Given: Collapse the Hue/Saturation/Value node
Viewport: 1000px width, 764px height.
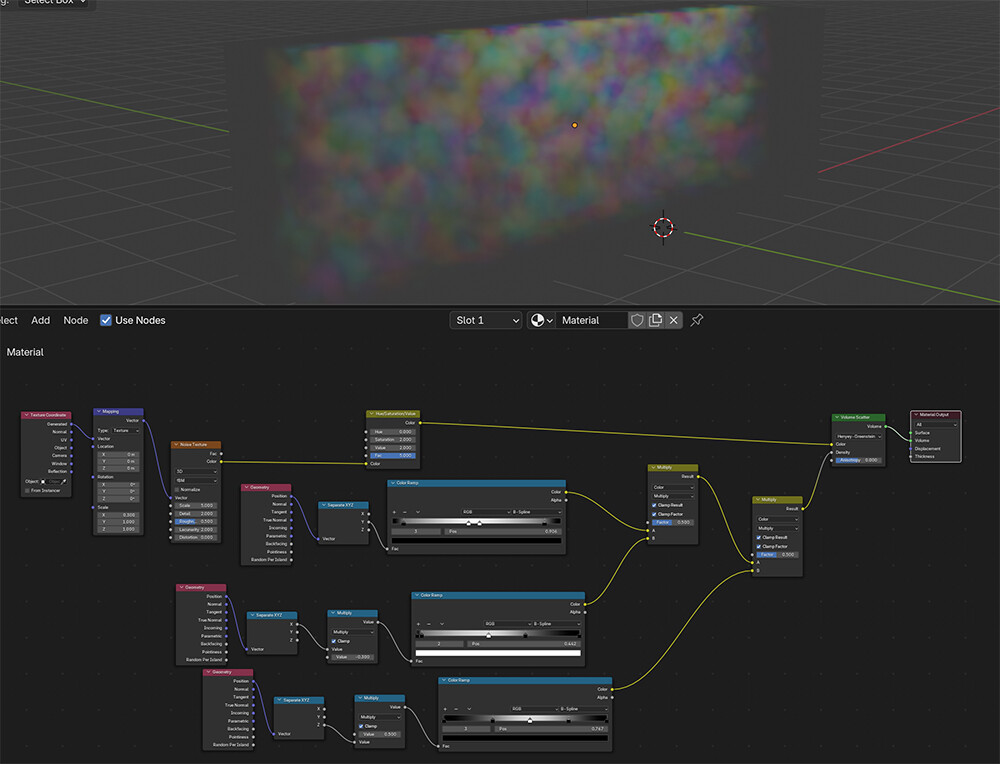Looking at the screenshot, I should click(371, 413).
